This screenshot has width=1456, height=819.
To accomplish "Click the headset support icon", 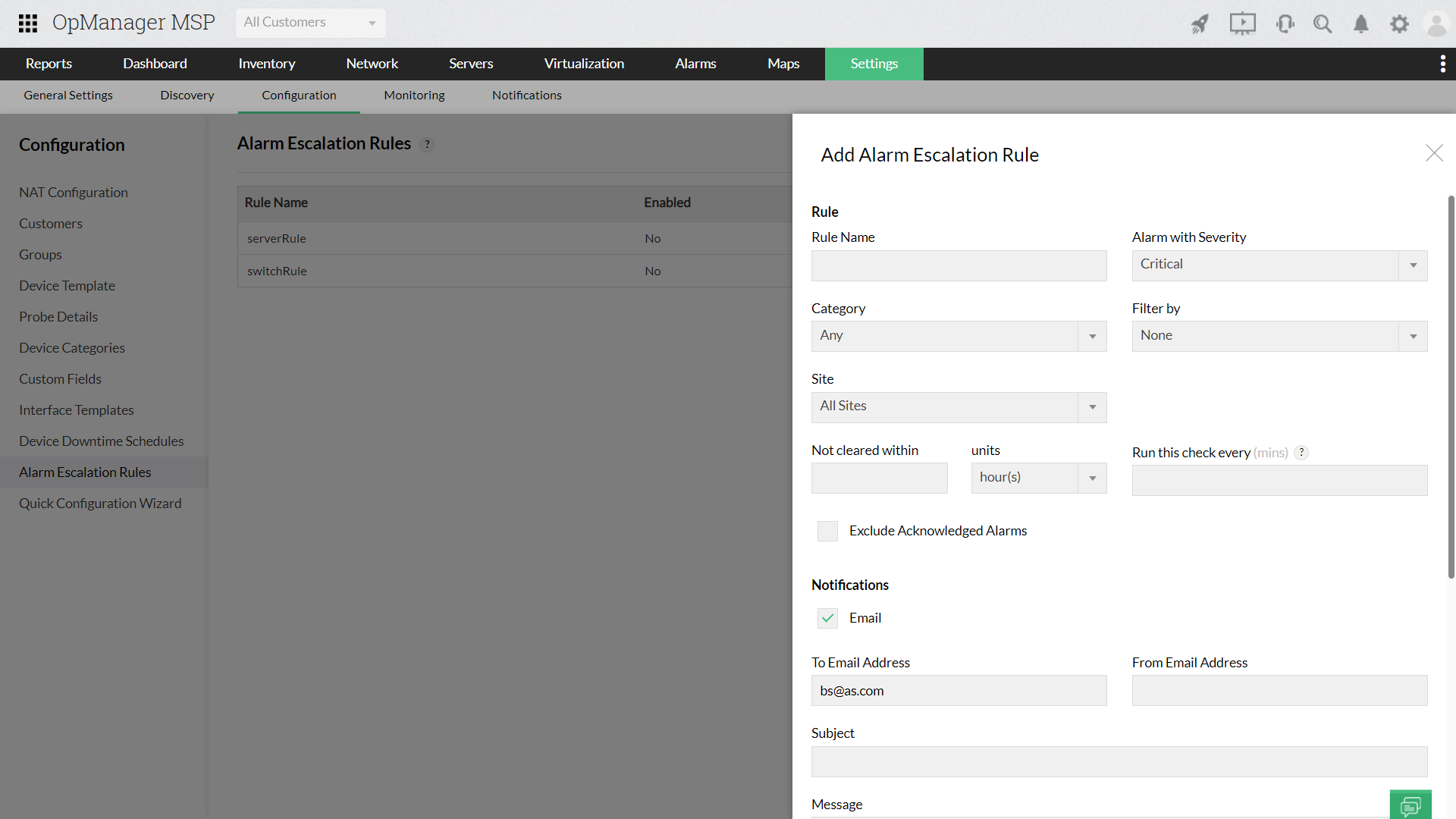I will tap(1285, 24).
